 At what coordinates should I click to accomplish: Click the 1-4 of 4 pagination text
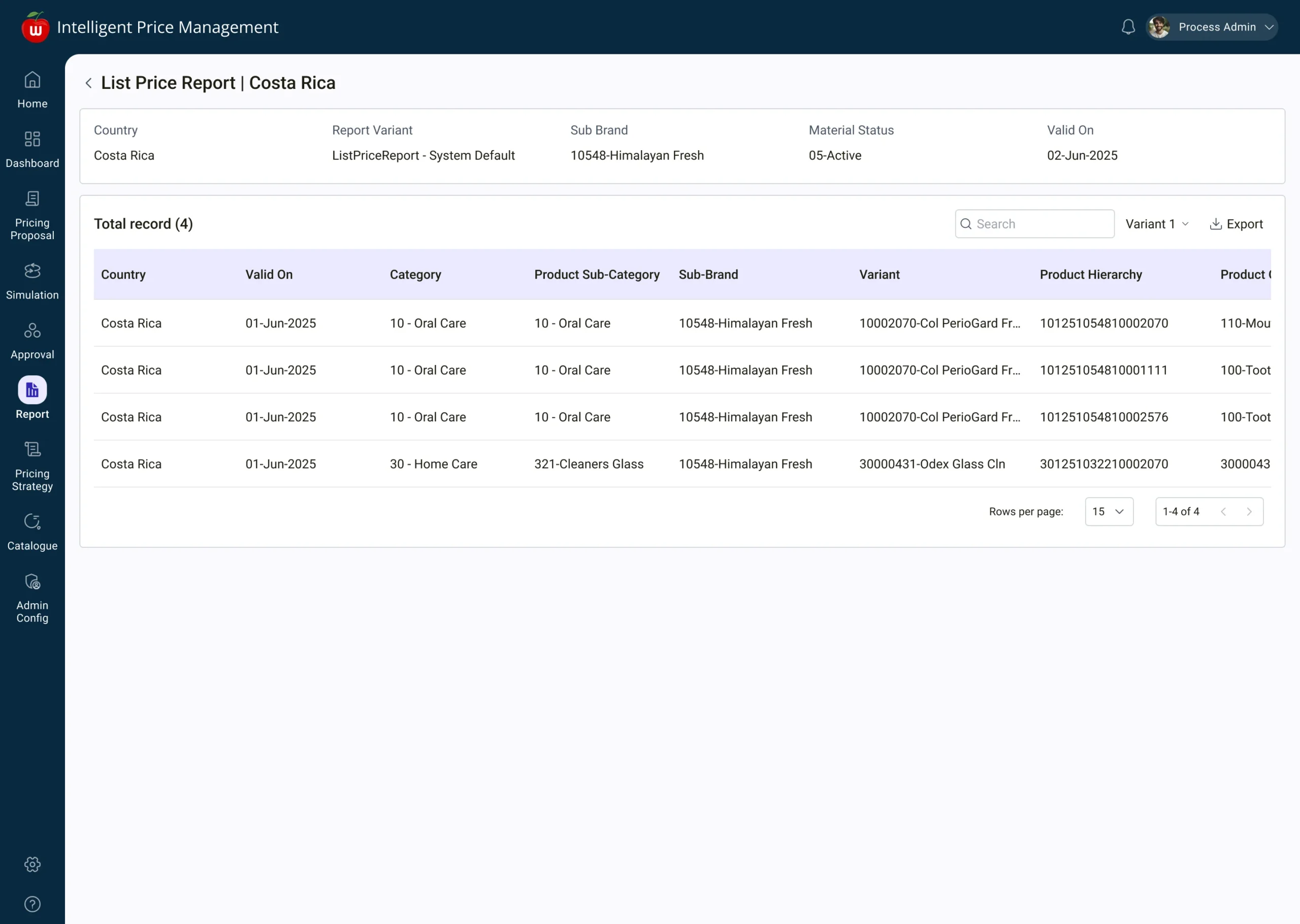tap(1181, 512)
